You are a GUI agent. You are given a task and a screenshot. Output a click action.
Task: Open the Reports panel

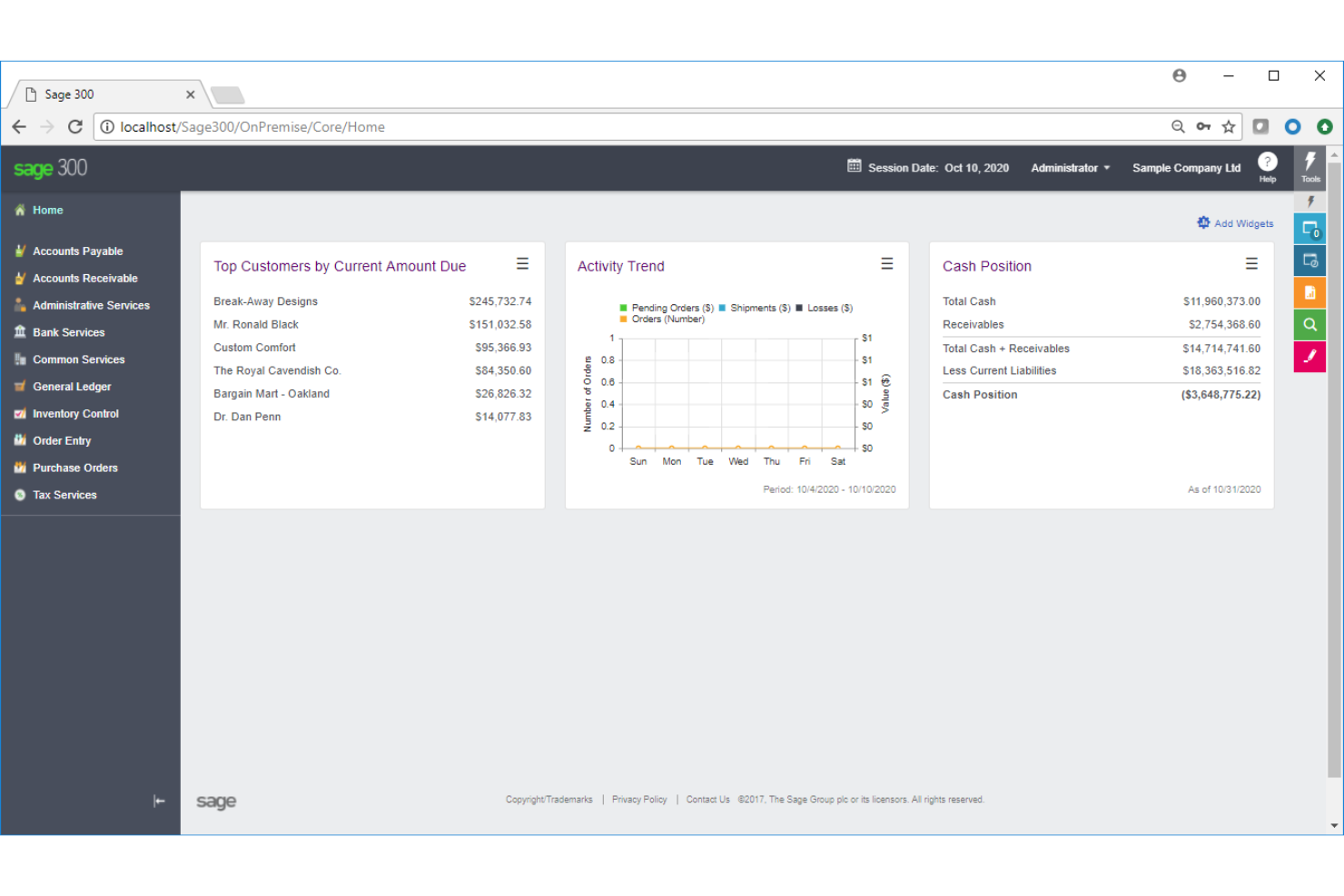pyautogui.click(x=1309, y=292)
